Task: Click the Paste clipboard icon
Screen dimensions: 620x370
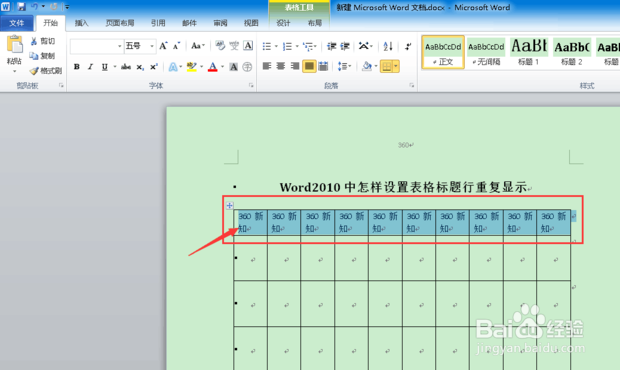Action: [15, 44]
